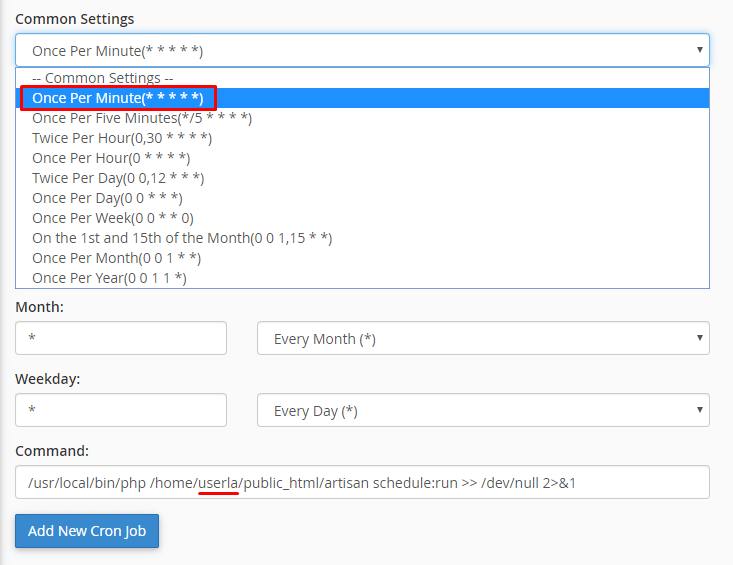
Task: Click the Month text input field
Action: coord(121,338)
